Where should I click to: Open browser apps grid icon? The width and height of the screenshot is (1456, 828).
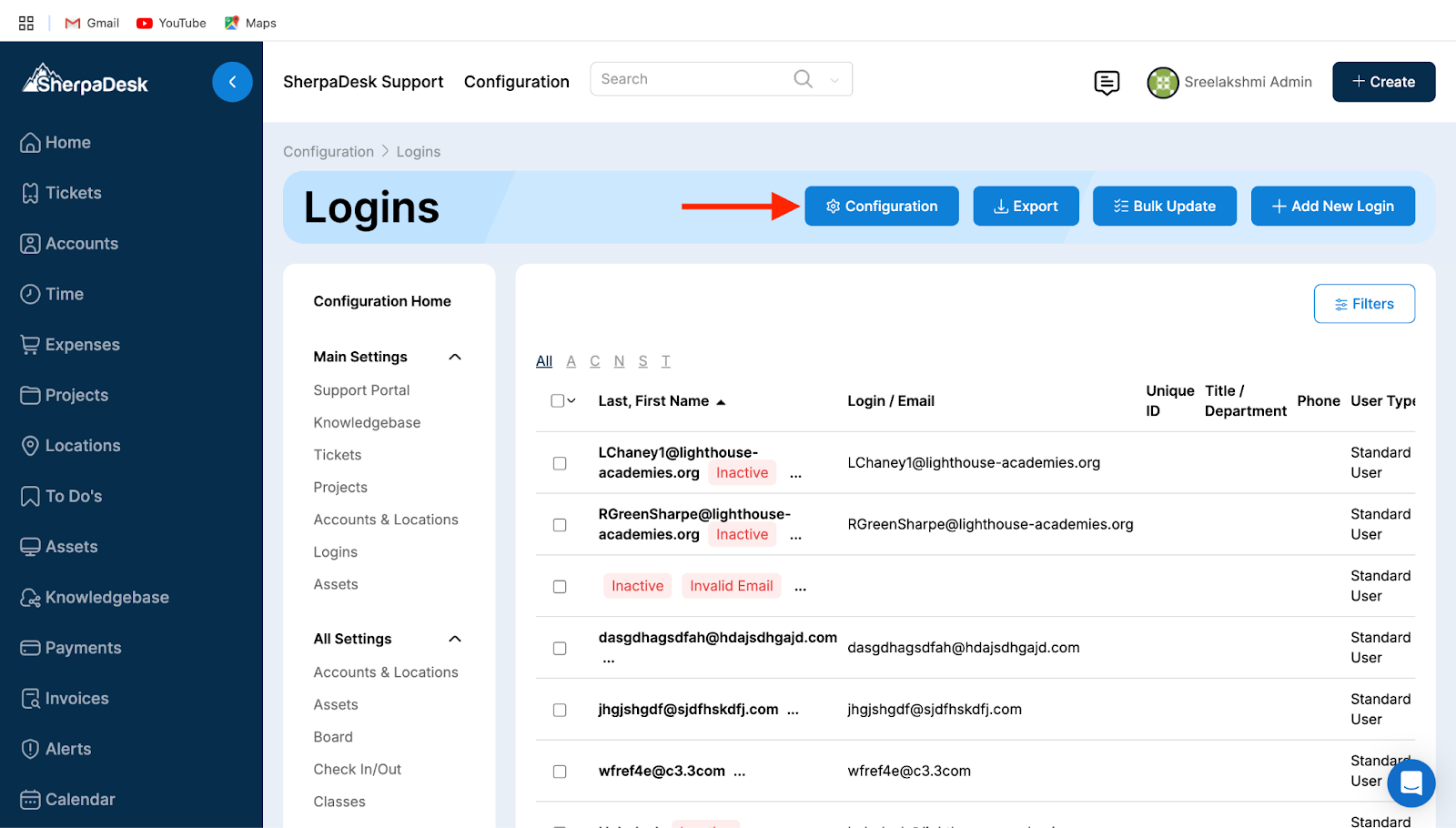(x=26, y=23)
